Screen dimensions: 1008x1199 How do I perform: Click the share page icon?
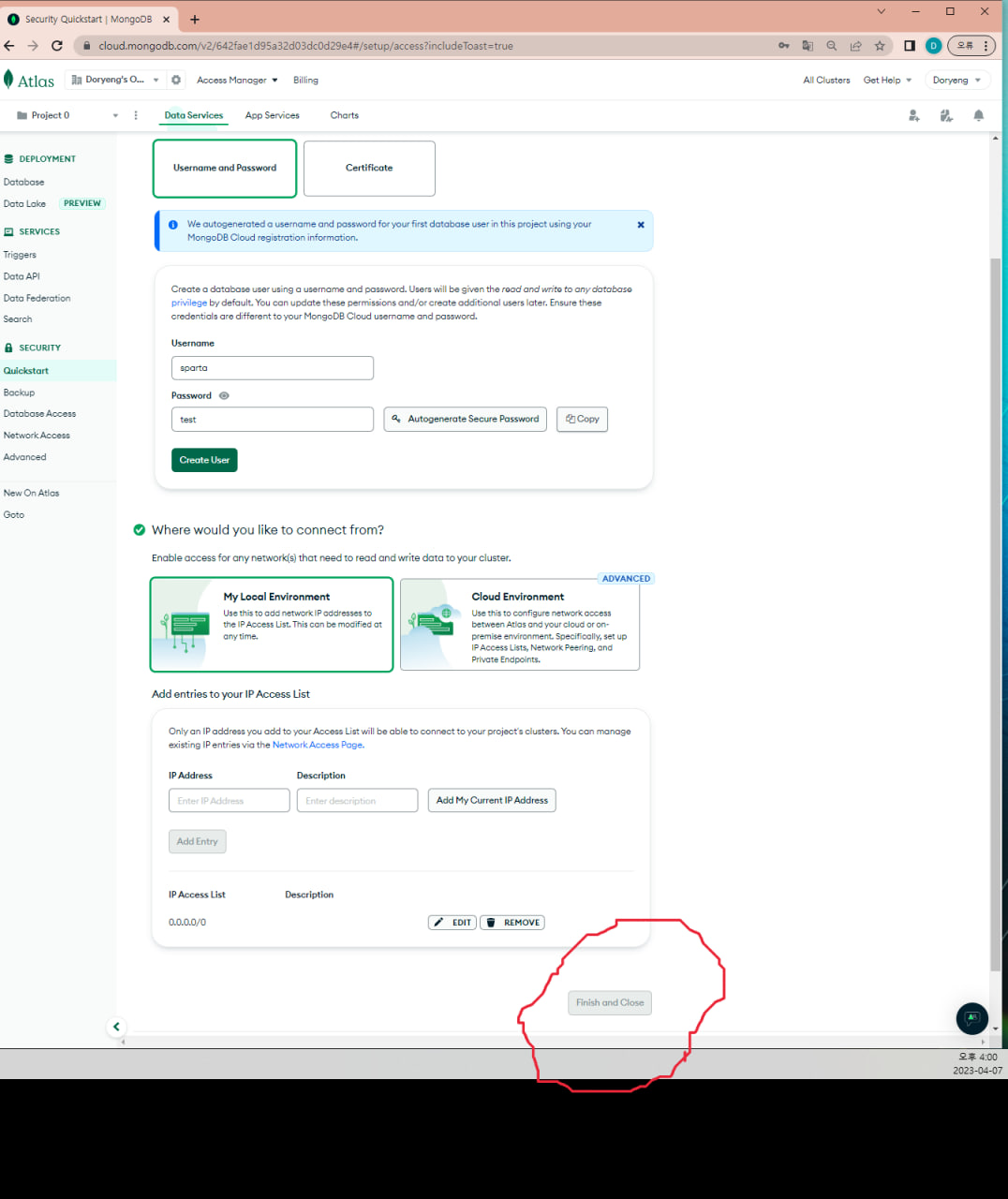[855, 45]
